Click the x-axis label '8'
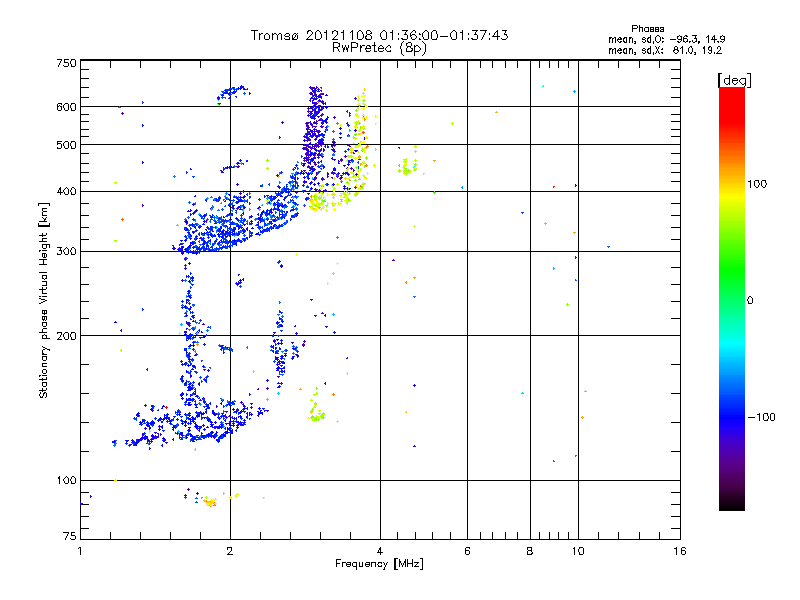 530,551
